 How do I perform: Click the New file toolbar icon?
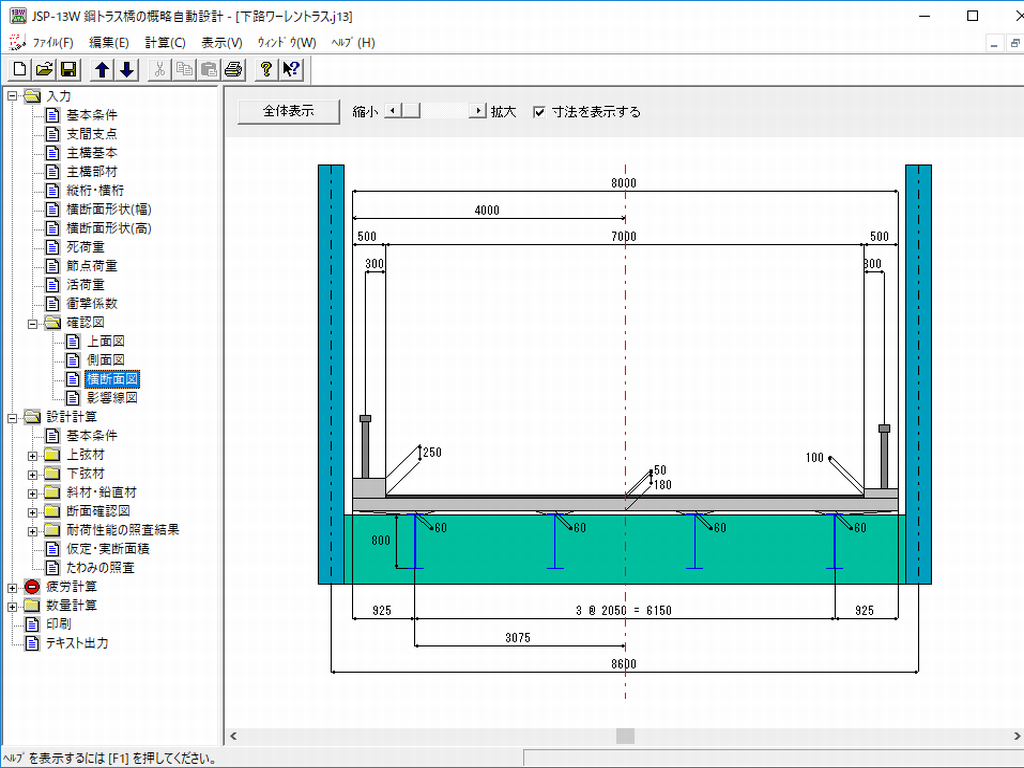click(20, 69)
